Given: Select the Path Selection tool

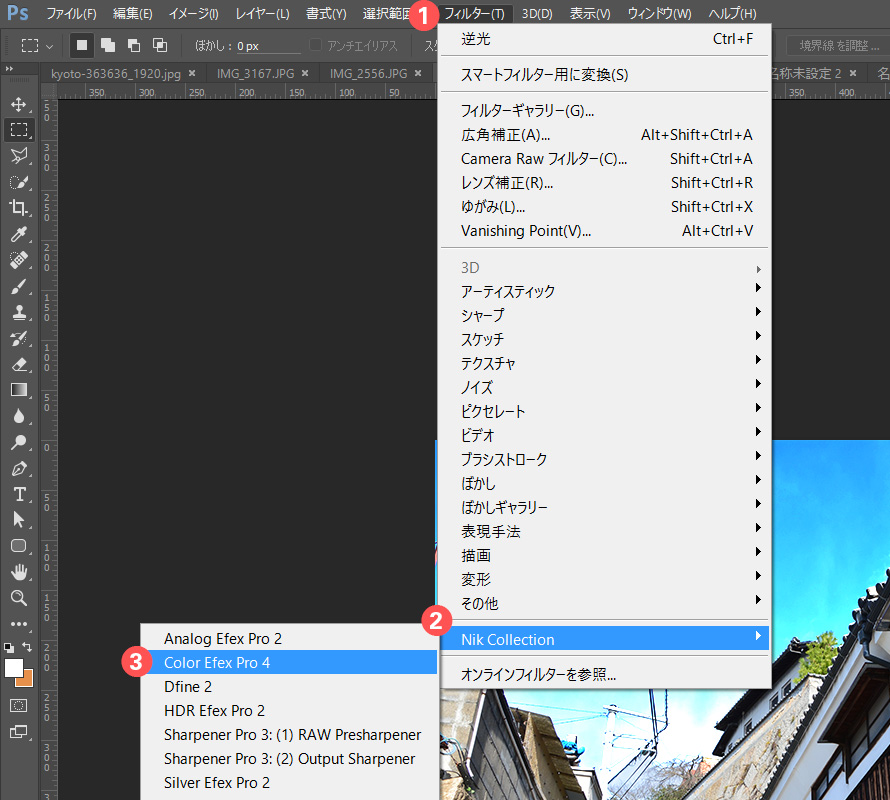Looking at the screenshot, I should (x=19, y=520).
